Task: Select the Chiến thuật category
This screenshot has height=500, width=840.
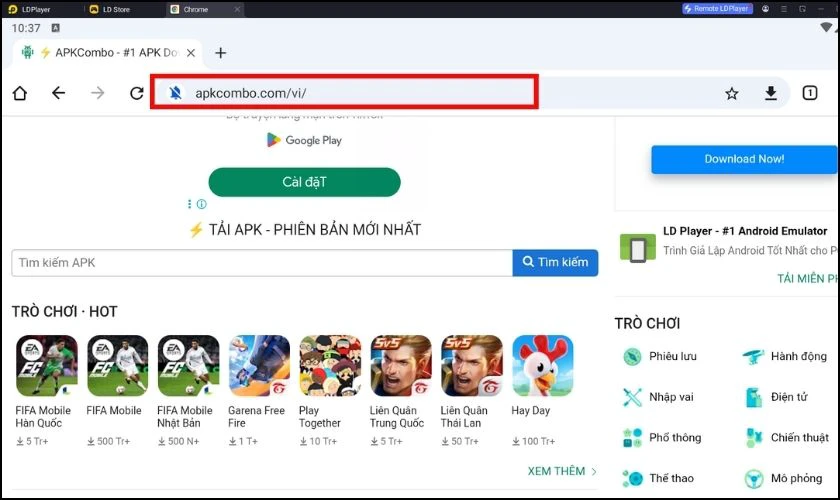Action: (787, 438)
